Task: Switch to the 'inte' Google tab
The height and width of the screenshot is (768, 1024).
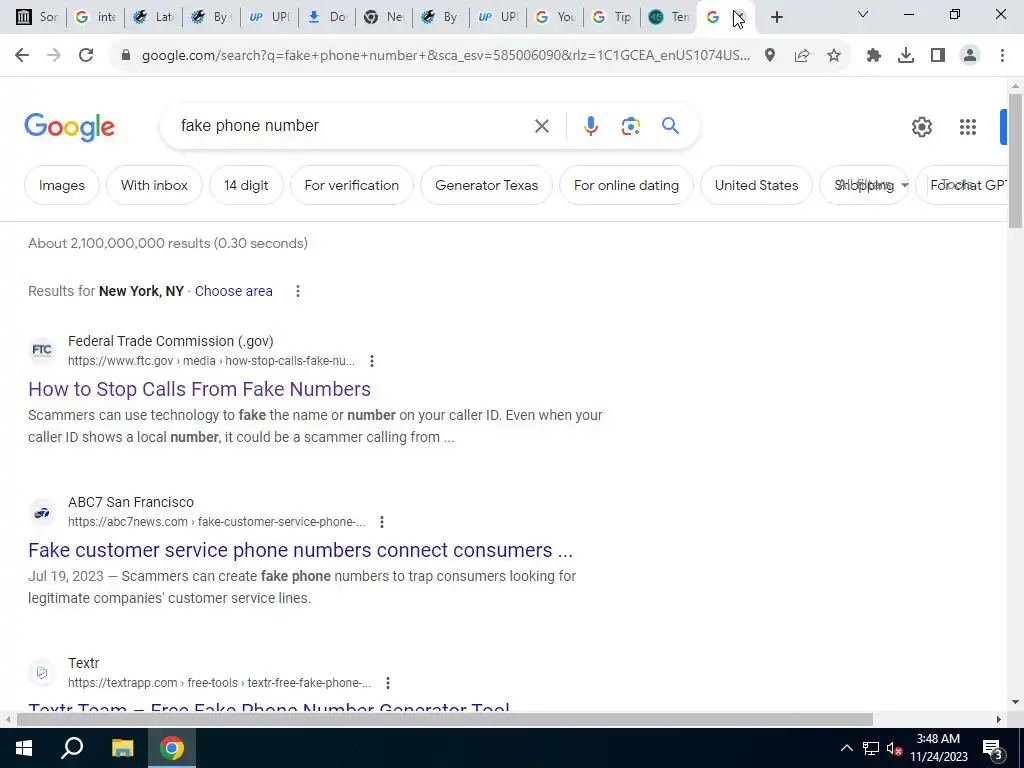Action: click(95, 17)
